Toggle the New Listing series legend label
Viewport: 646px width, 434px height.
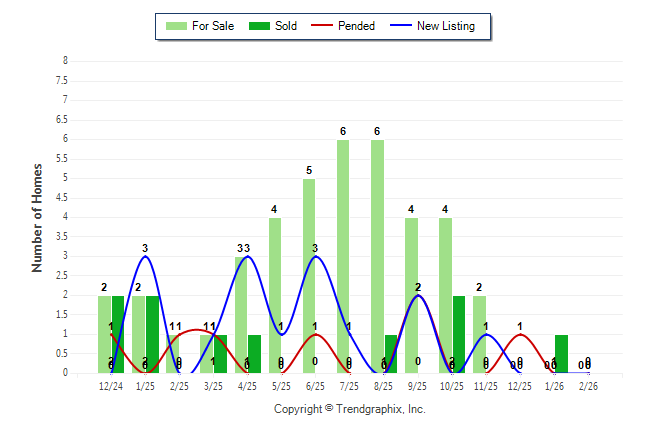(446, 26)
